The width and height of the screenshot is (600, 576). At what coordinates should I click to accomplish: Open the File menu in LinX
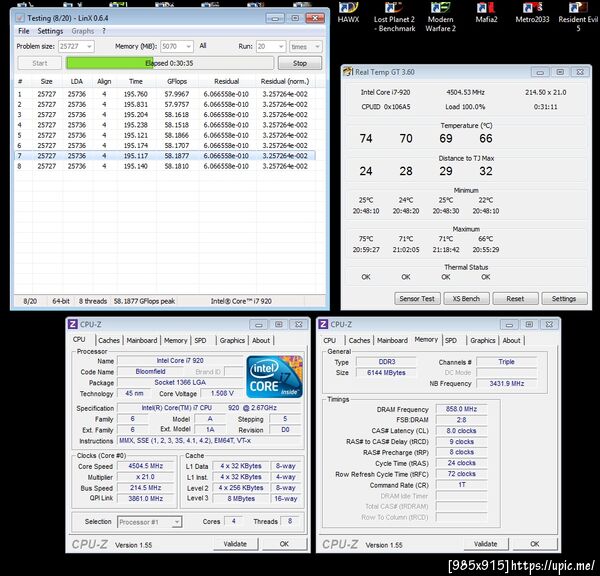click(24, 31)
